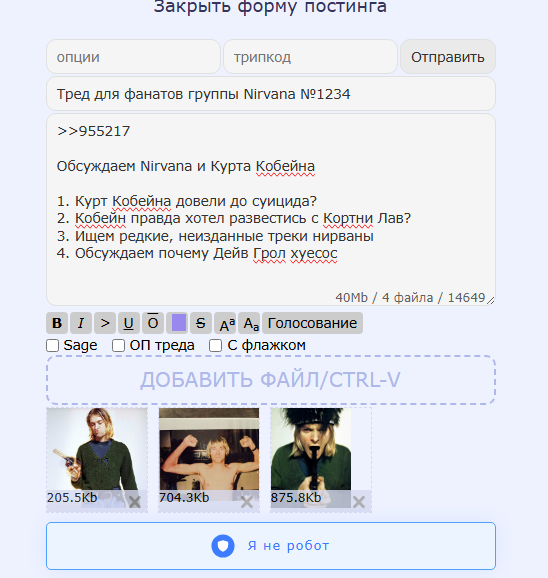Insert superscript formatting
The height and width of the screenshot is (578, 548).
coord(225,323)
